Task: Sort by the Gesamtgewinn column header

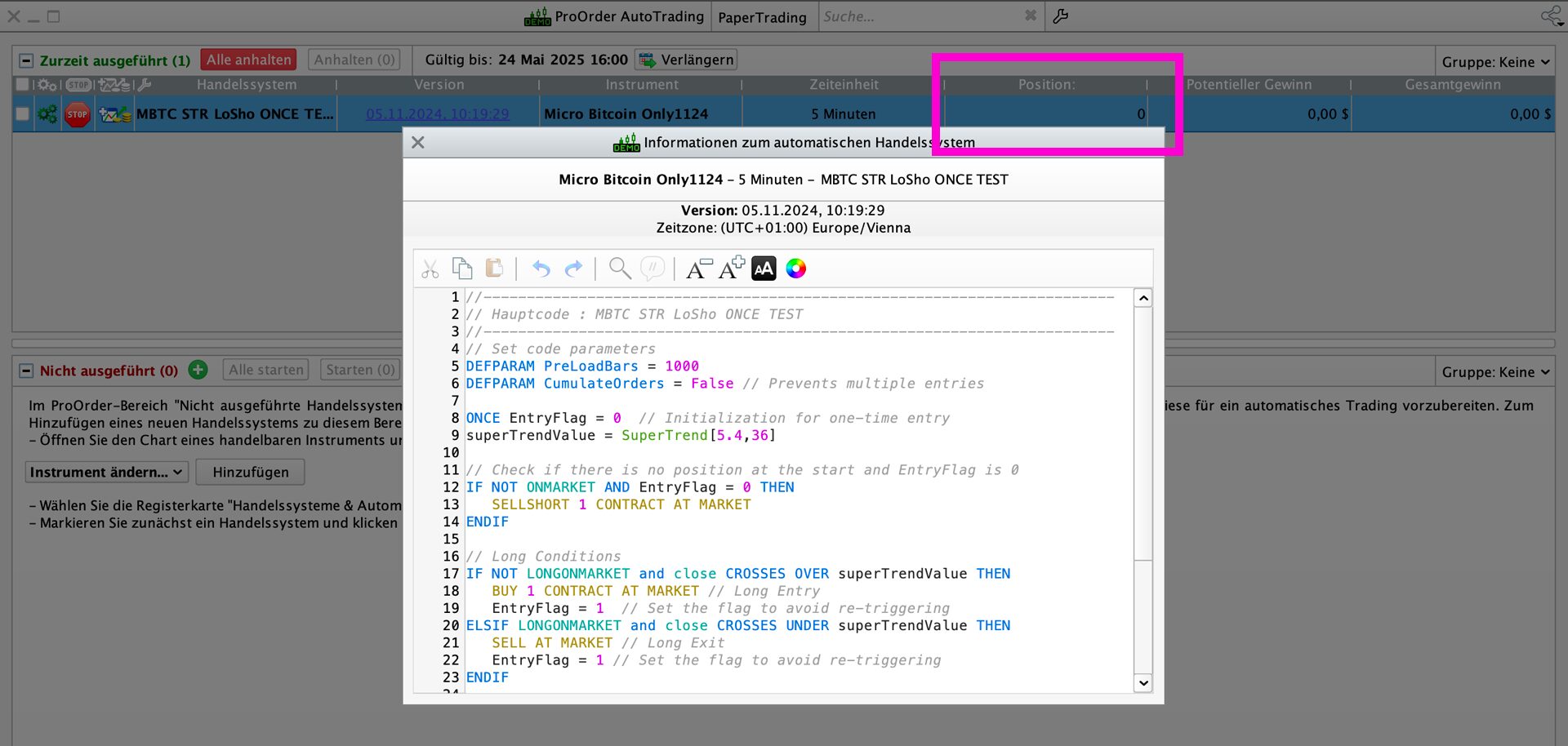Action: pos(1452,85)
